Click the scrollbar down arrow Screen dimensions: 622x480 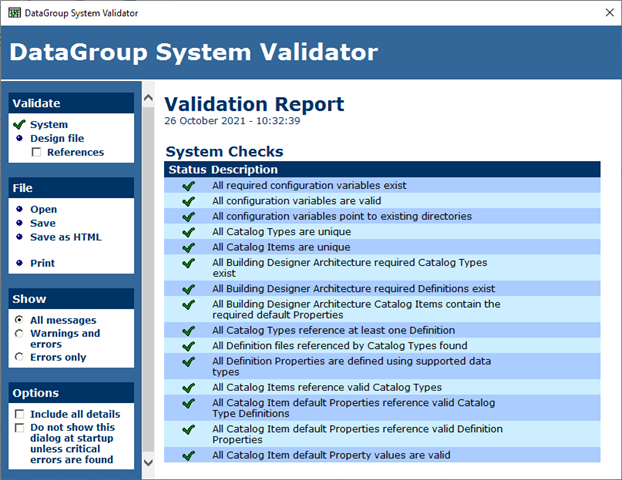pyautogui.click(x=148, y=463)
